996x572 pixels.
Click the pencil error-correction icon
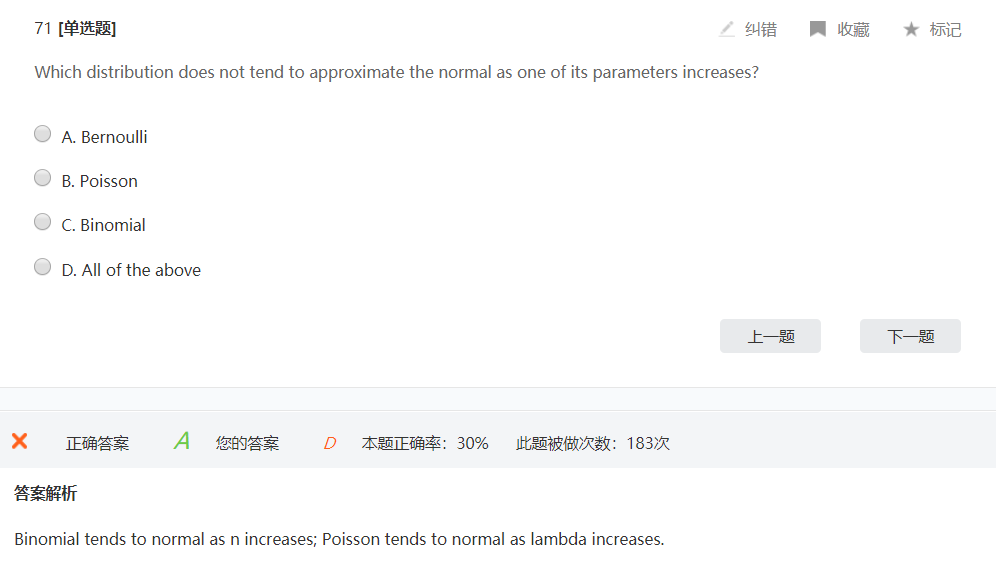[727, 29]
